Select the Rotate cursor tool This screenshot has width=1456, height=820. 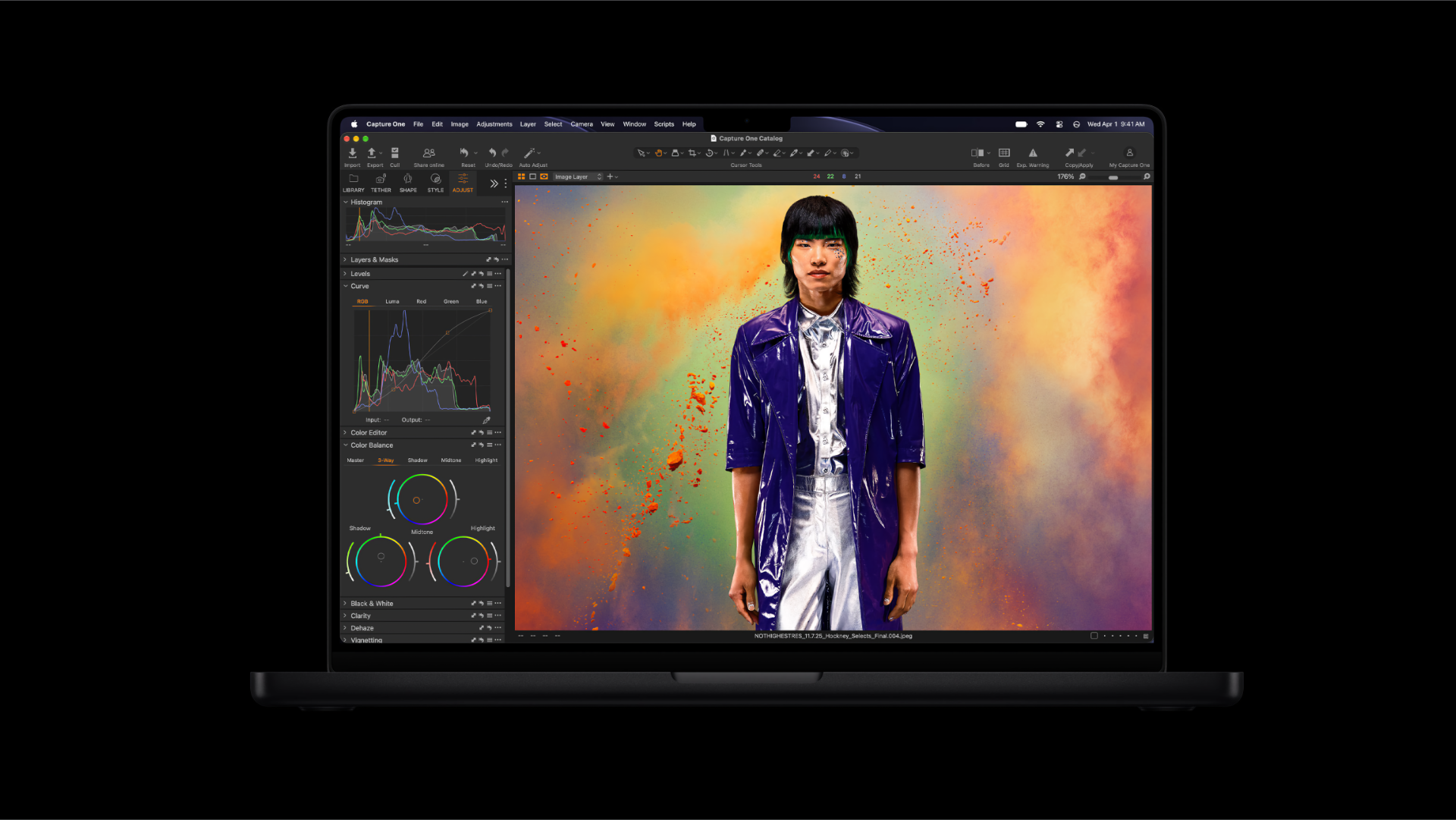coord(709,153)
